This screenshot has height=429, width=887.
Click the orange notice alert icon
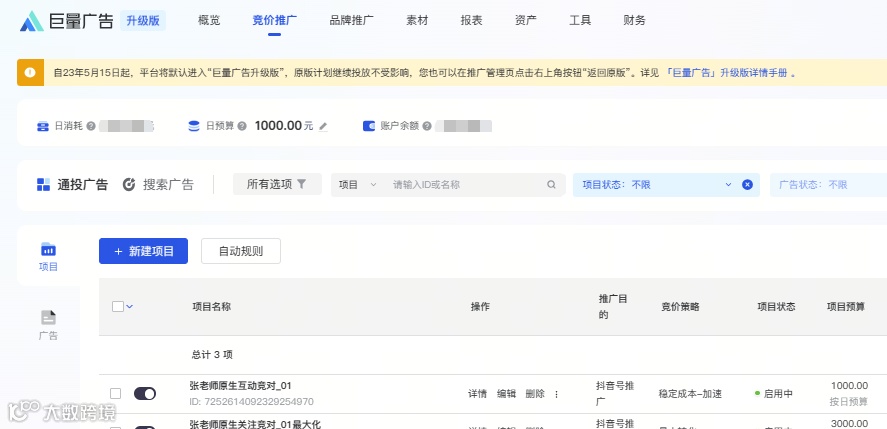31,72
